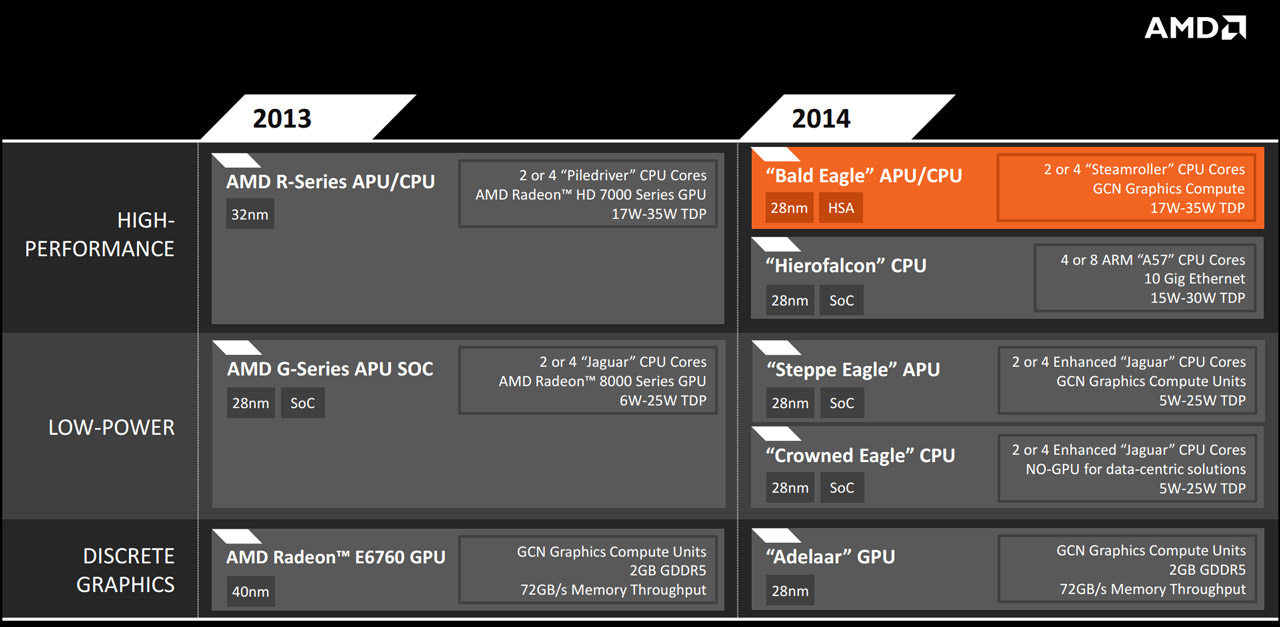This screenshot has height=627, width=1280.
Task: Click the 28nm badge under Crowned Eagle
Action: pos(789,487)
